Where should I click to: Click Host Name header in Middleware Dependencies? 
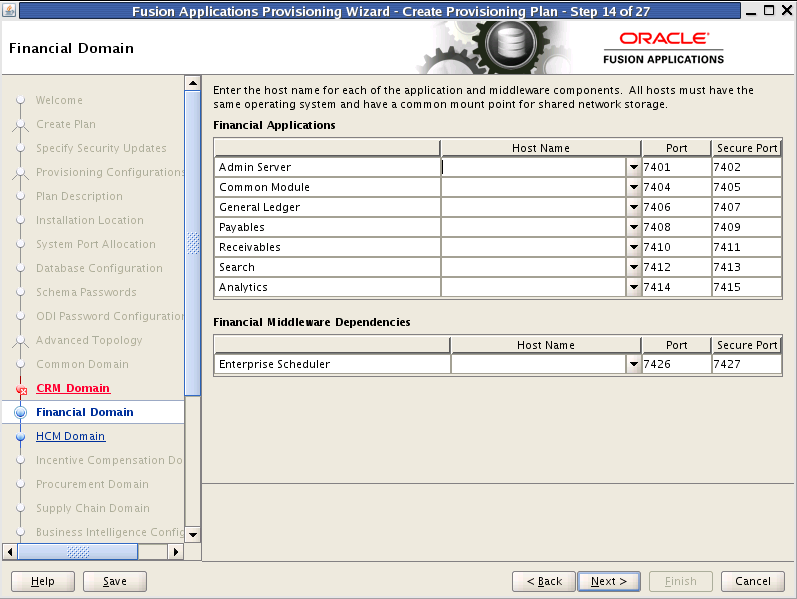pos(546,345)
